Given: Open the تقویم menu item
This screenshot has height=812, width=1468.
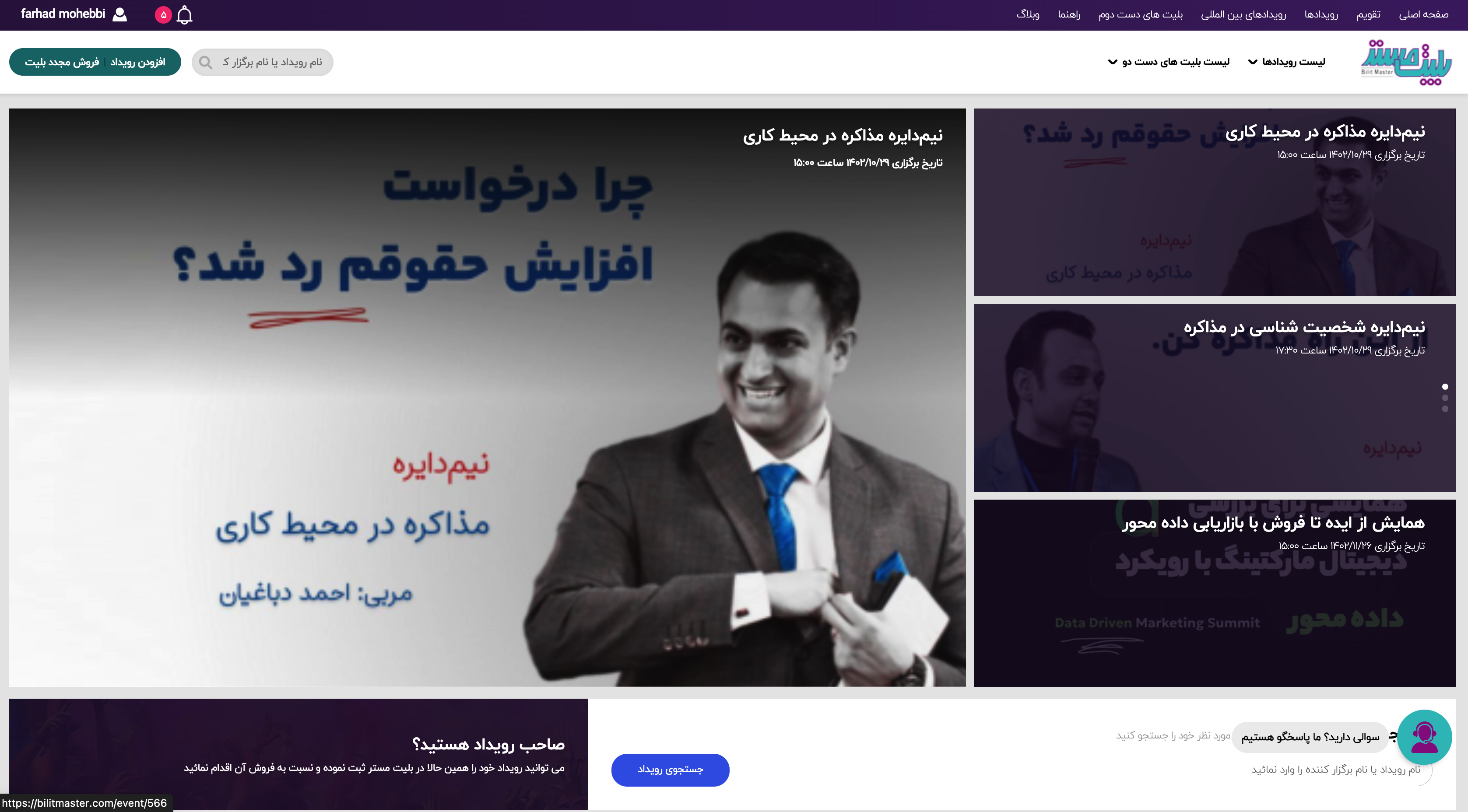Looking at the screenshot, I should tap(1368, 14).
